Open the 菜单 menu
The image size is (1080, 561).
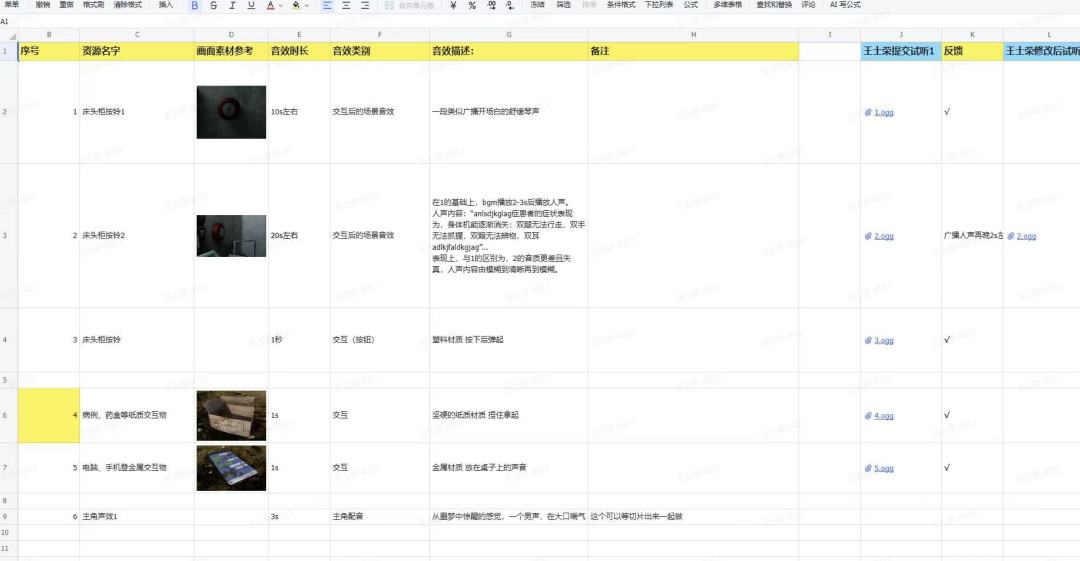(x=12, y=5)
